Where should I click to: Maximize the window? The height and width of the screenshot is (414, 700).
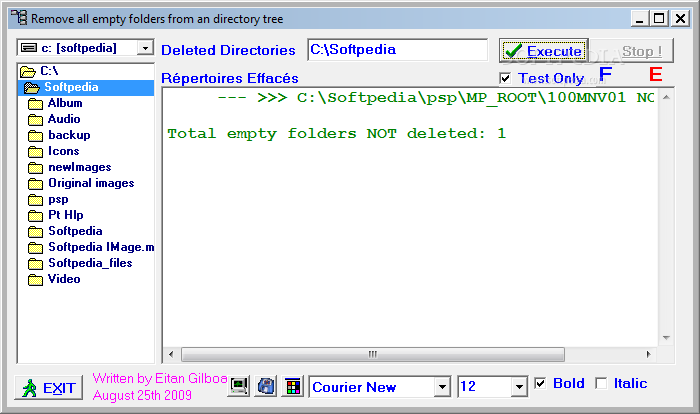pyautogui.click(x=659, y=19)
